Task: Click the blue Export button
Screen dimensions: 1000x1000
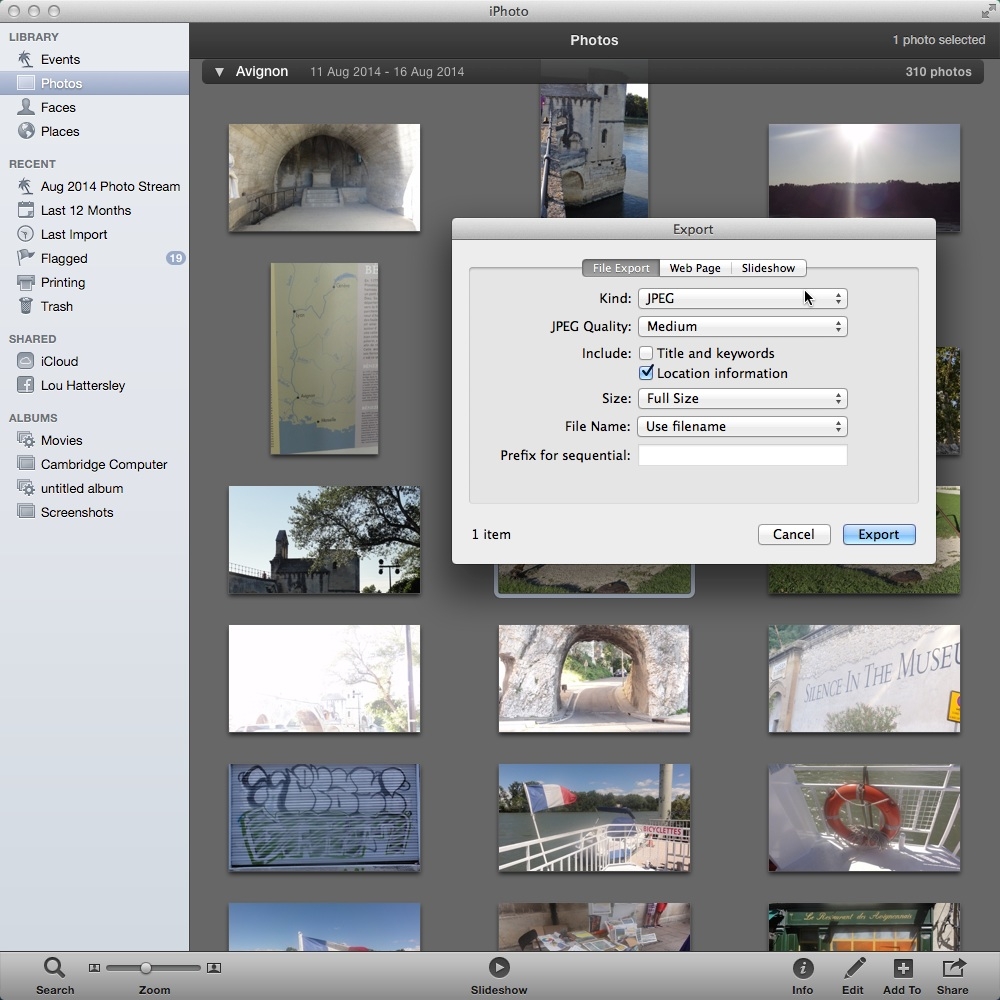Action: pos(879,534)
